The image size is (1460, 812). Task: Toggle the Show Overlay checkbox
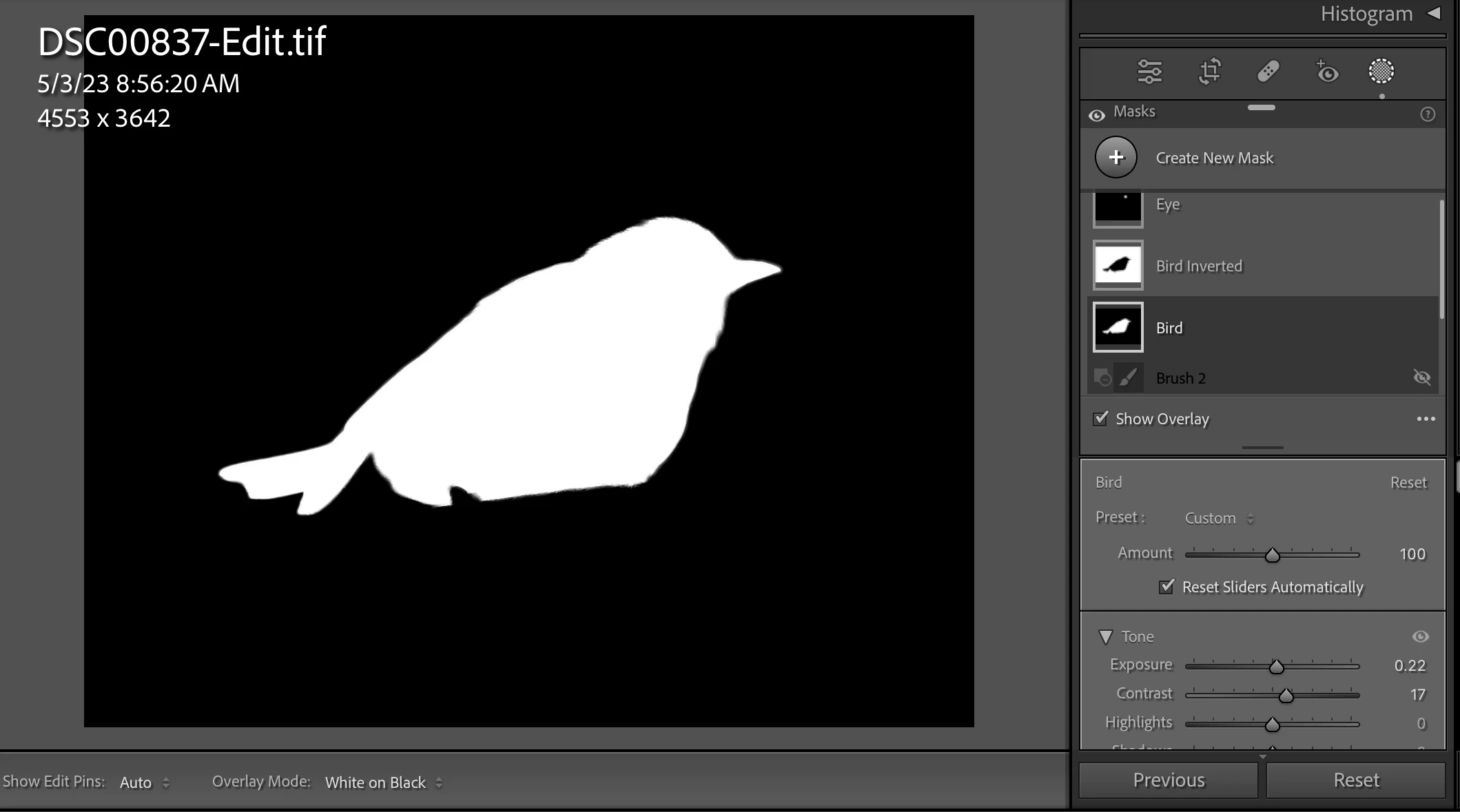(x=1101, y=419)
